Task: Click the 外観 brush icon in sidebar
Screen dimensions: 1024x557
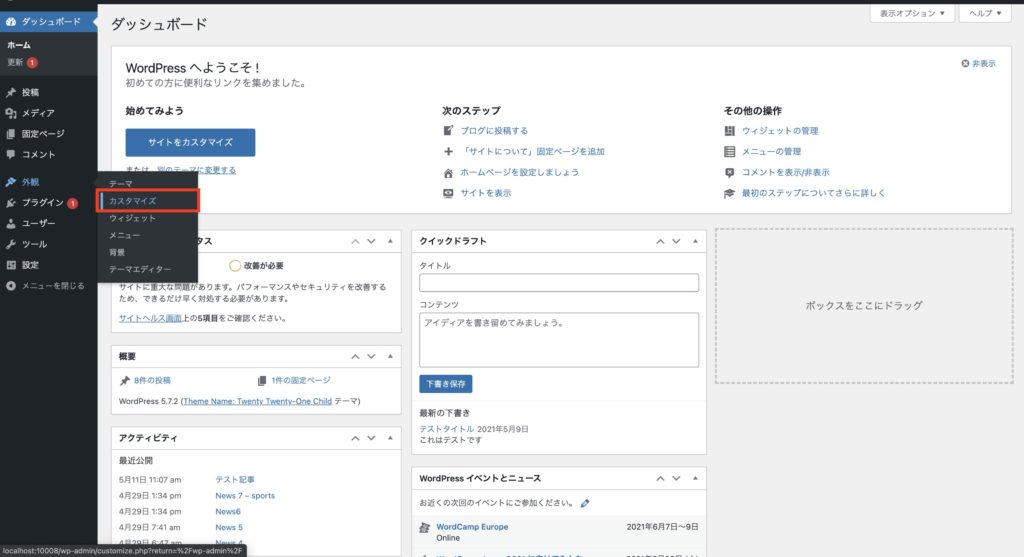Action: 11,182
